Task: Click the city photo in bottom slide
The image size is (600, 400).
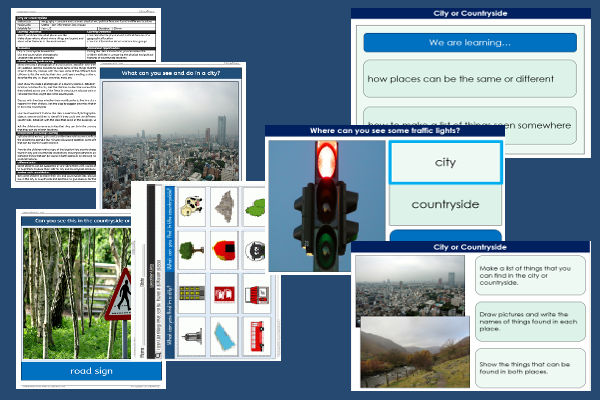Action: point(410,286)
